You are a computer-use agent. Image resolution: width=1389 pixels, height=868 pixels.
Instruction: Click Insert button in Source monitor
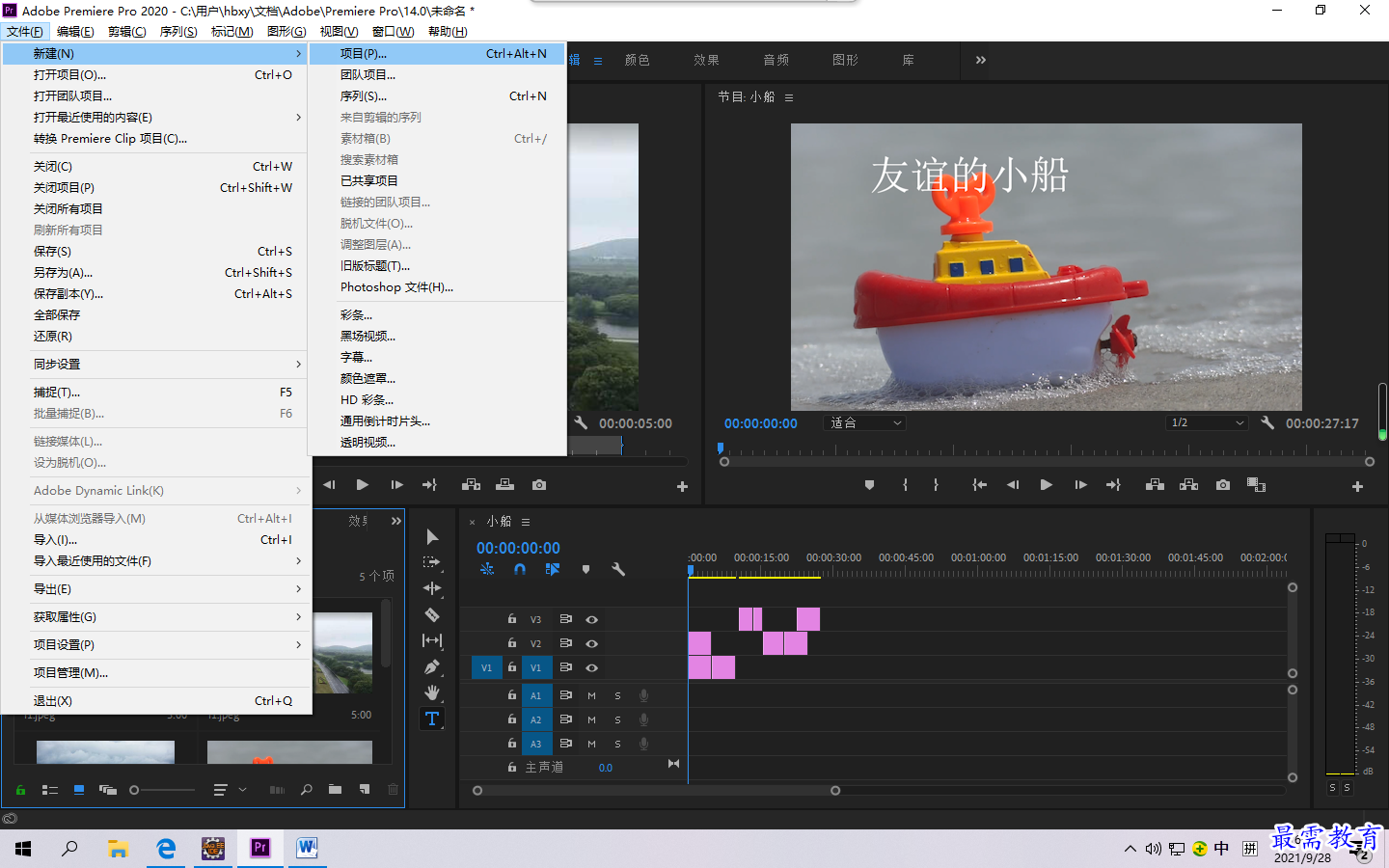[471, 485]
